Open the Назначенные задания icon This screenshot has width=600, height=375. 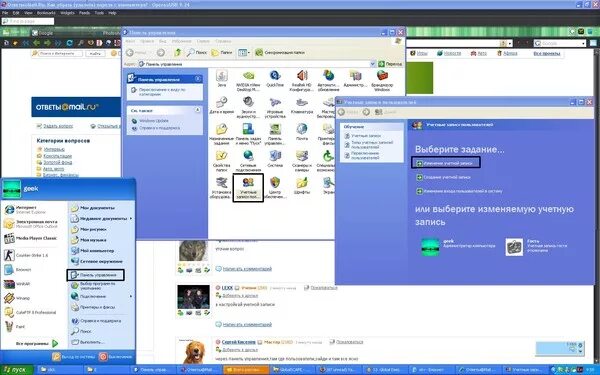point(222,134)
